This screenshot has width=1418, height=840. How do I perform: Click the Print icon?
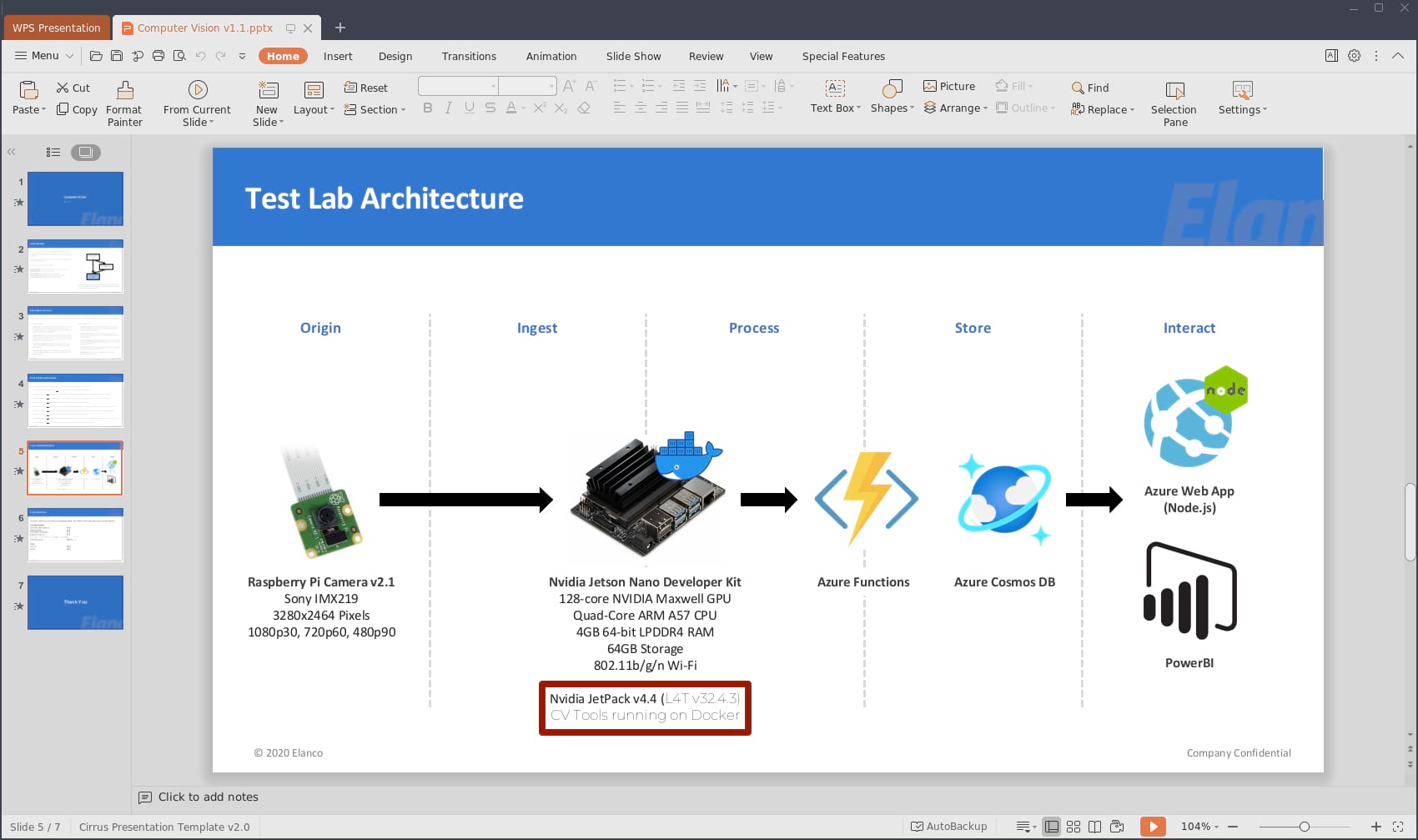(158, 56)
